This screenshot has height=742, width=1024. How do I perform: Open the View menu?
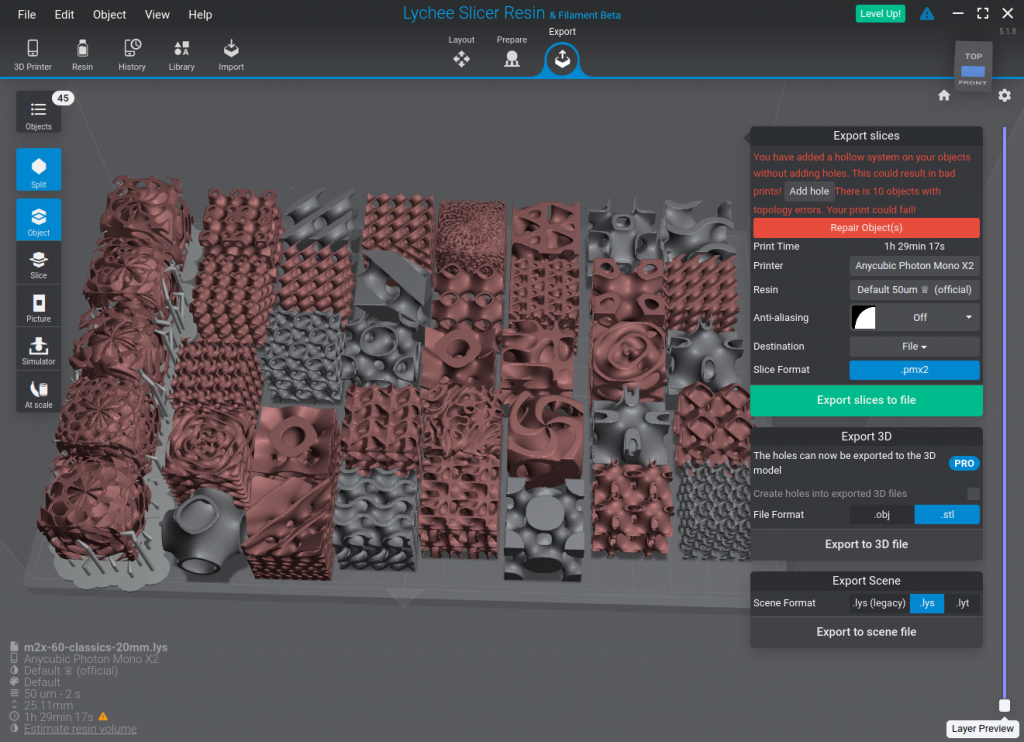click(x=157, y=14)
